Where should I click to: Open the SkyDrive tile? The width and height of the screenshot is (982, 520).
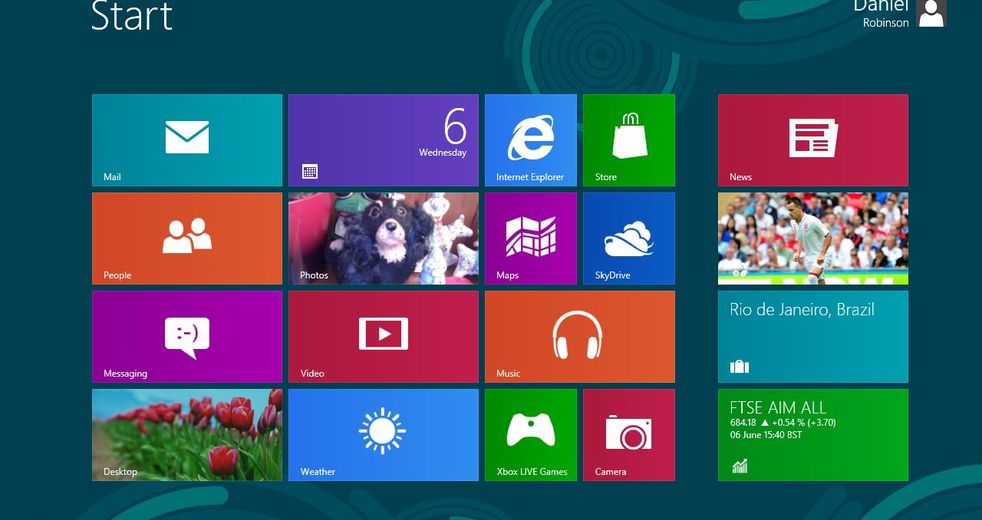629,239
